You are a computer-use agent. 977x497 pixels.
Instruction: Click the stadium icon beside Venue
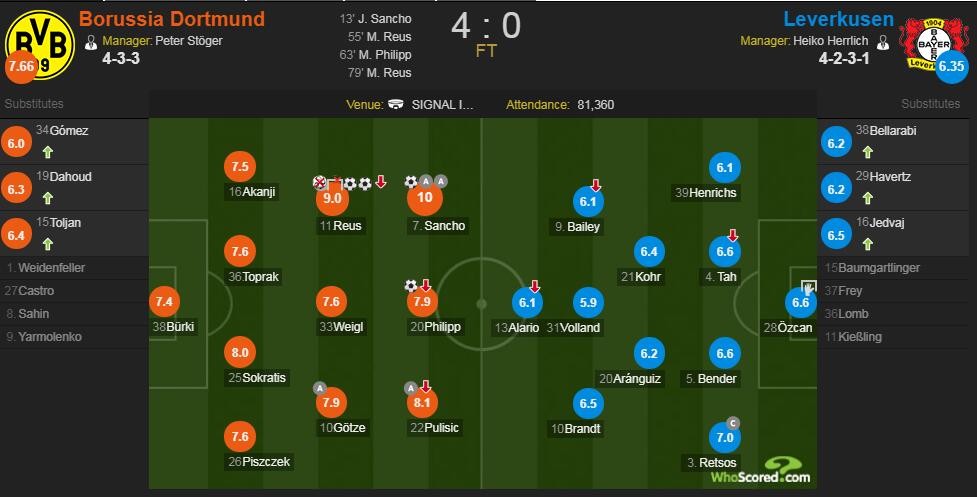coord(397,104)
